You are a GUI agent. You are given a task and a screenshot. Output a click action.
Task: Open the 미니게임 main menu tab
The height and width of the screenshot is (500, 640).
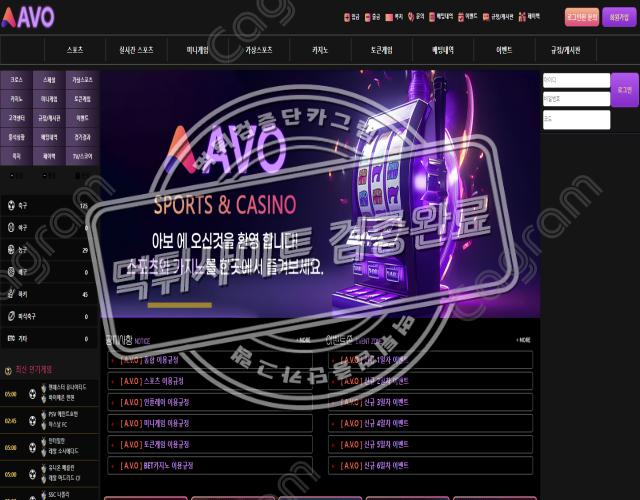click(x=196, y=49)
